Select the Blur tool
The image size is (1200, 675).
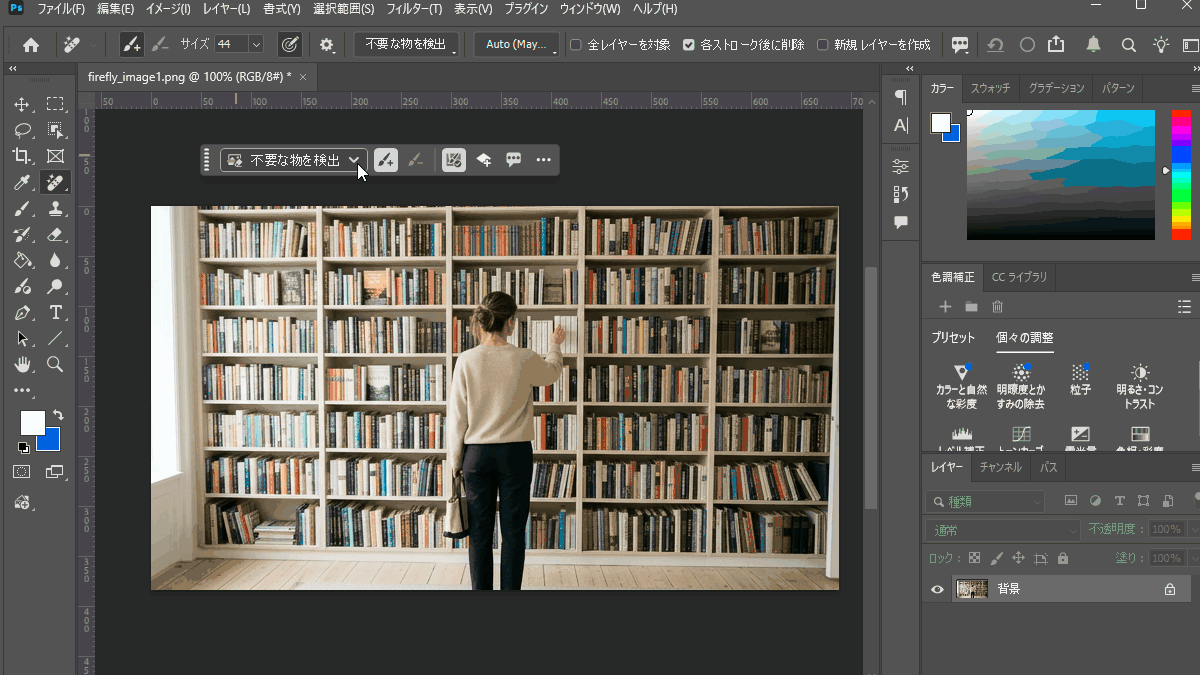coord(55,261)
